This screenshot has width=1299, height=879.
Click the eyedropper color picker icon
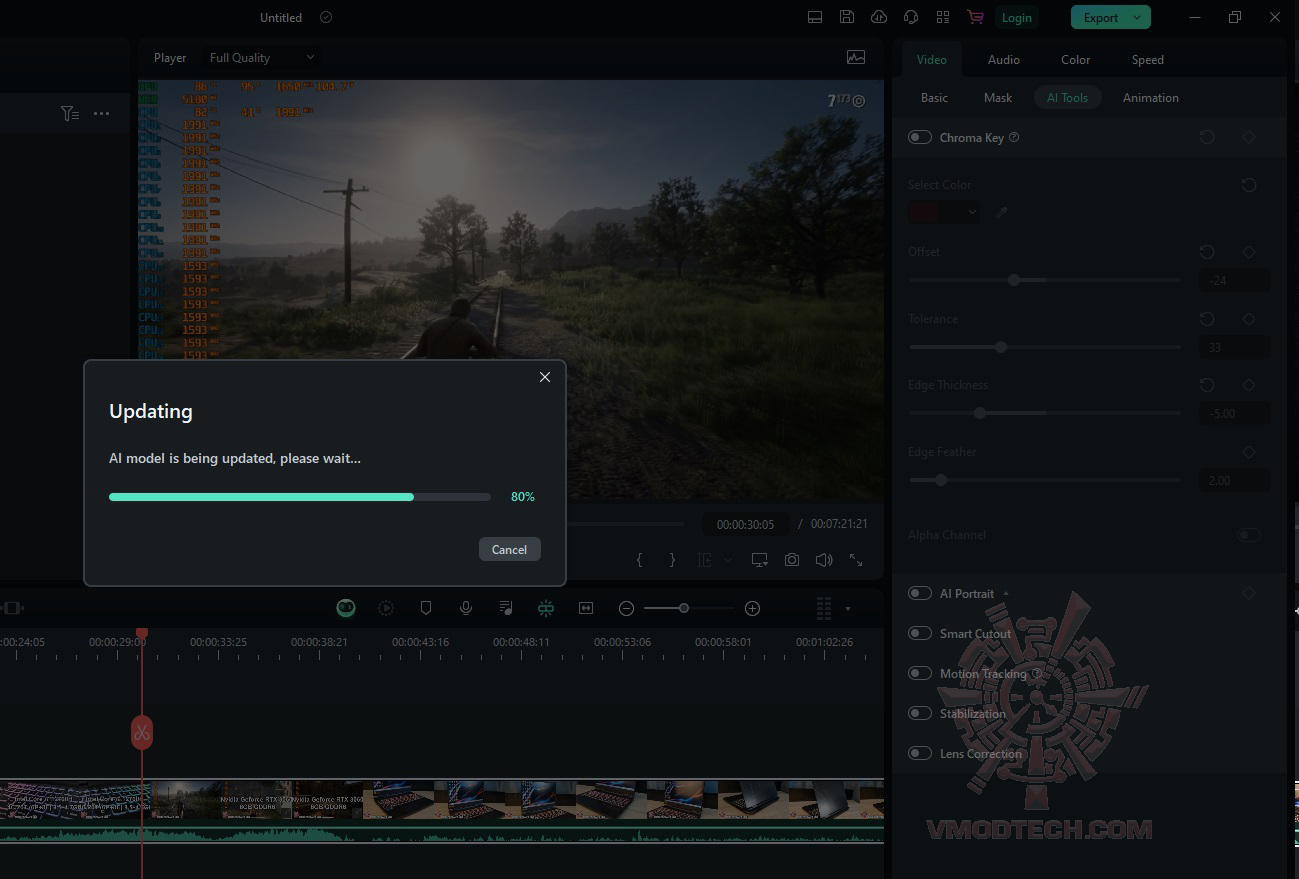pyautogui.click(x=1001, y=212)
